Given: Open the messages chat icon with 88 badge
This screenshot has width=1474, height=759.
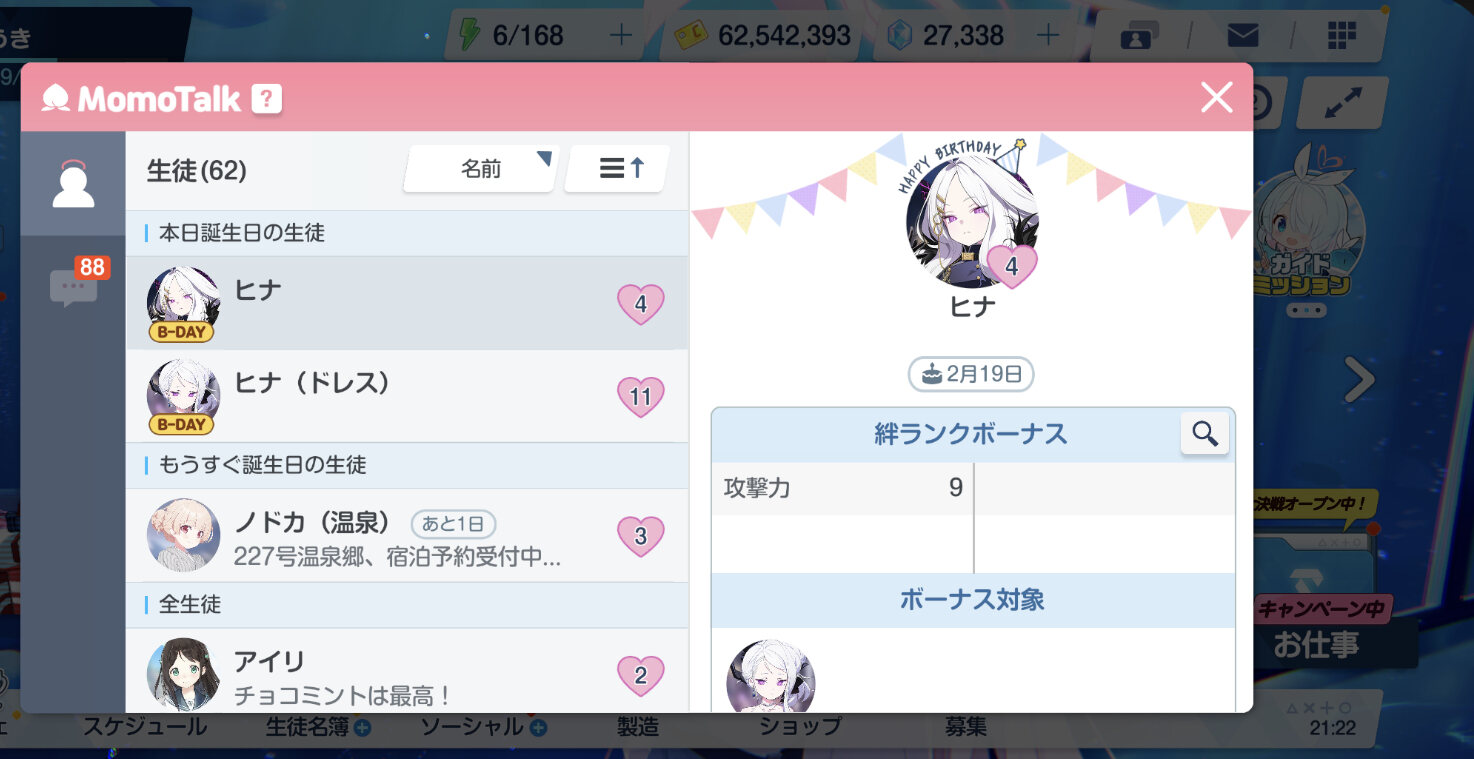Looking at the screenshot, I should click(x=73, y=286).
